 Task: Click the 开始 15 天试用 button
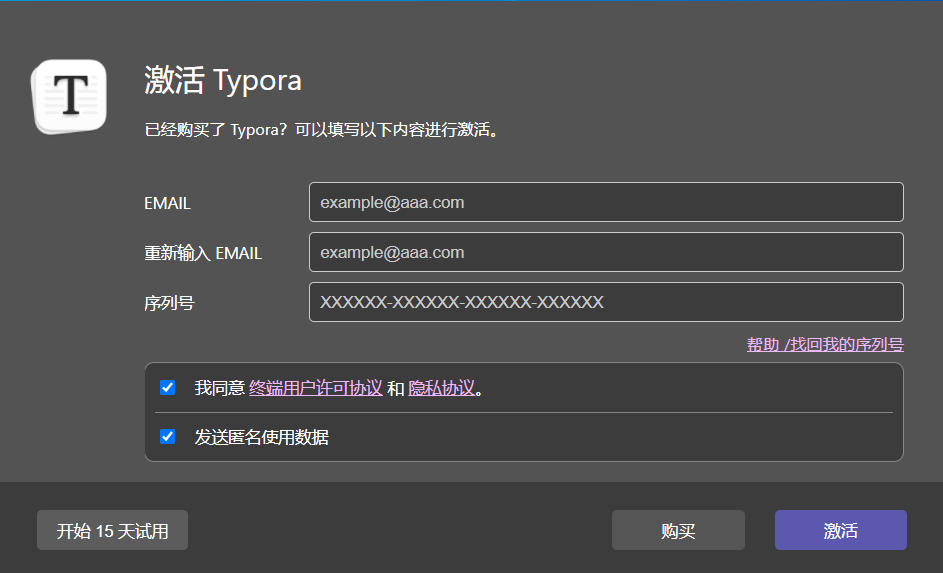pyautogui.click(x=112, y=530)
